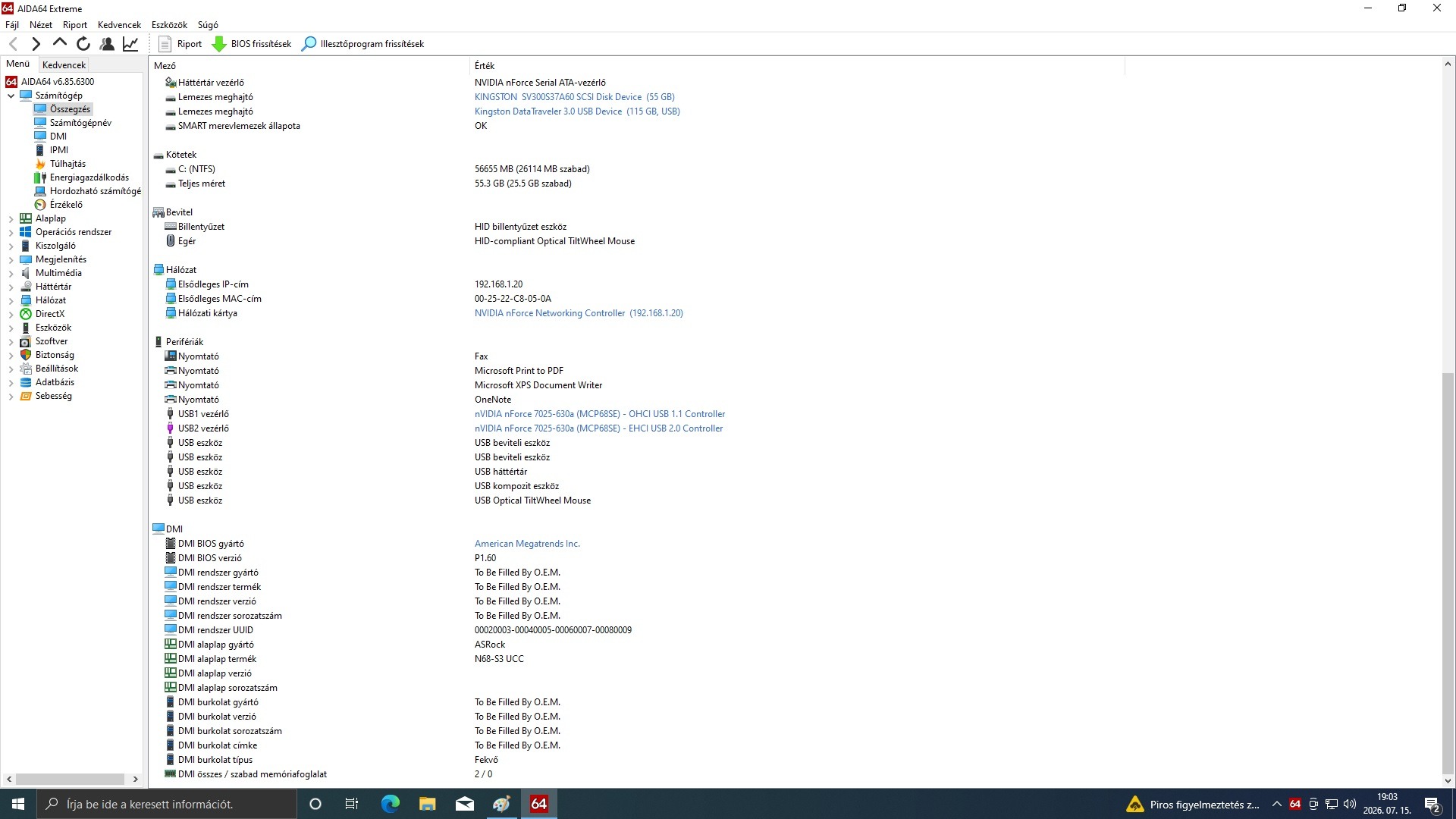Select the Hálózat node icon in tree
This screenshot has height=819, width=1456.
(x=26, y=300)
